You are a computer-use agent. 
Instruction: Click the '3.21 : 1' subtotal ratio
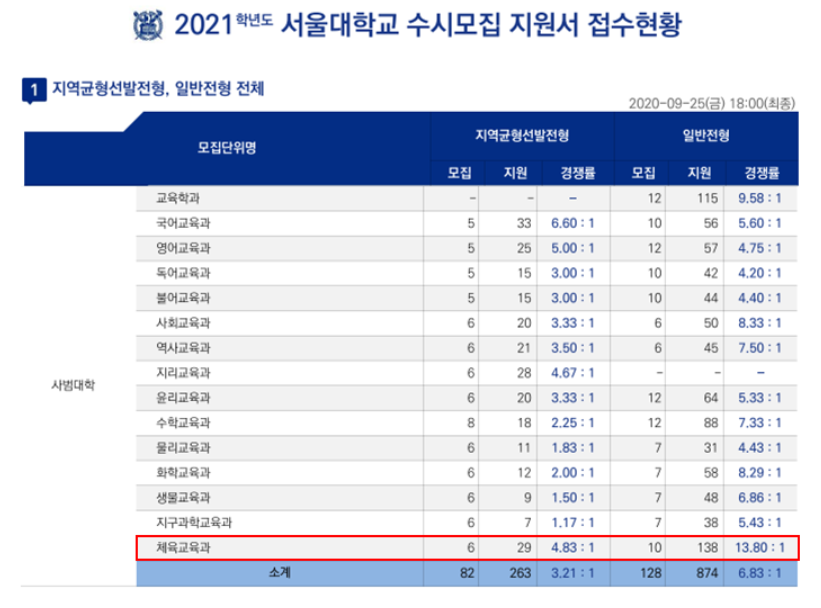pyautogui.click(x=572, y=573)
